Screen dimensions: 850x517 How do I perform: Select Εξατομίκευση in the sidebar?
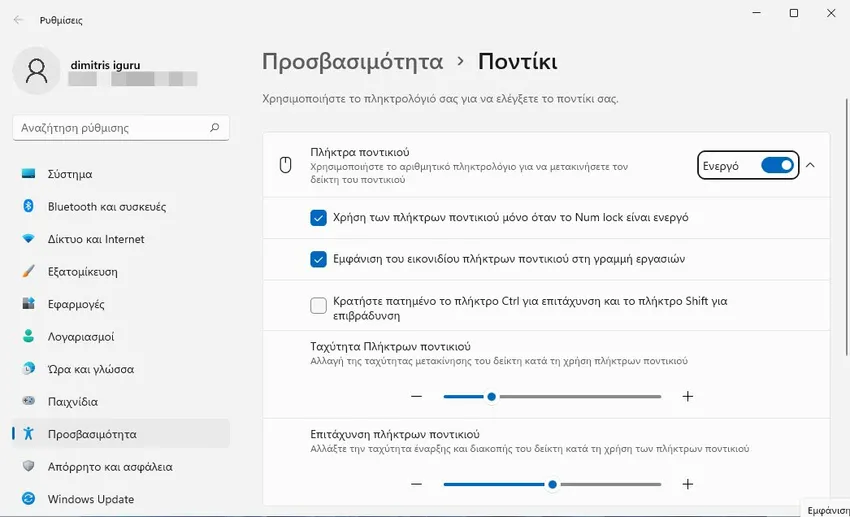click(x=121, y=272)
